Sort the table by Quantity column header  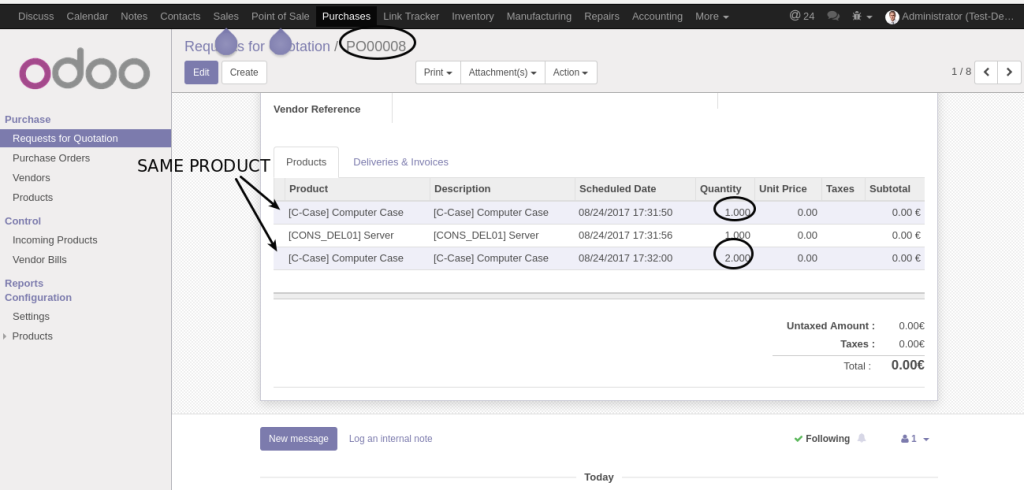720,188
